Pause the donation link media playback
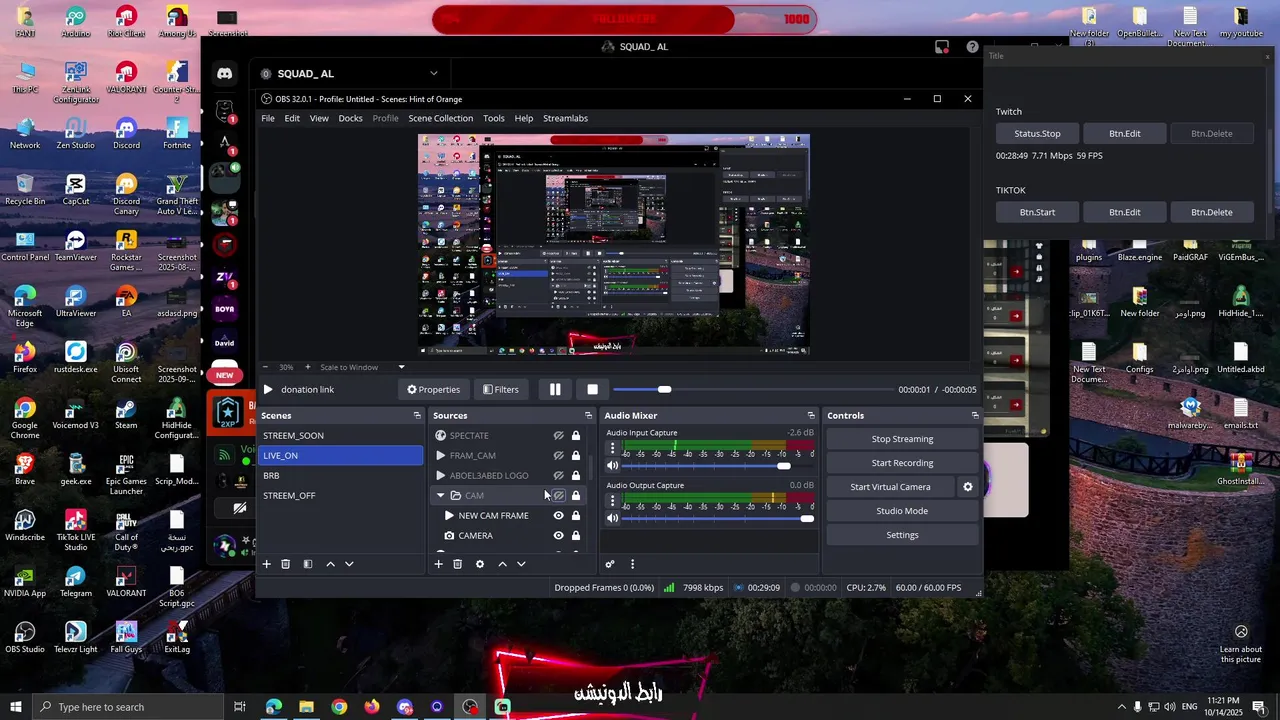Viewport: 1280px width, 720px height. [555, 390]
